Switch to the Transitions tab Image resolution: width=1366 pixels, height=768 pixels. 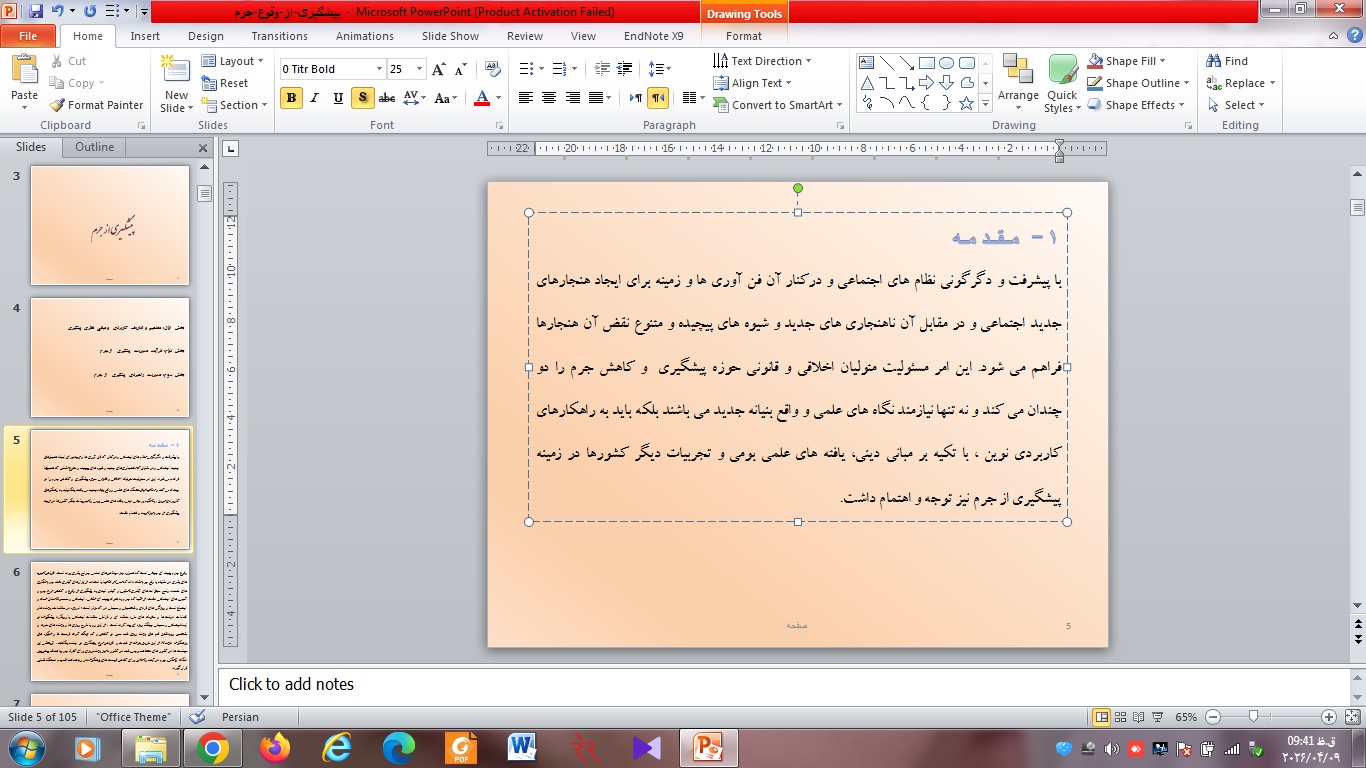point(280,36)
